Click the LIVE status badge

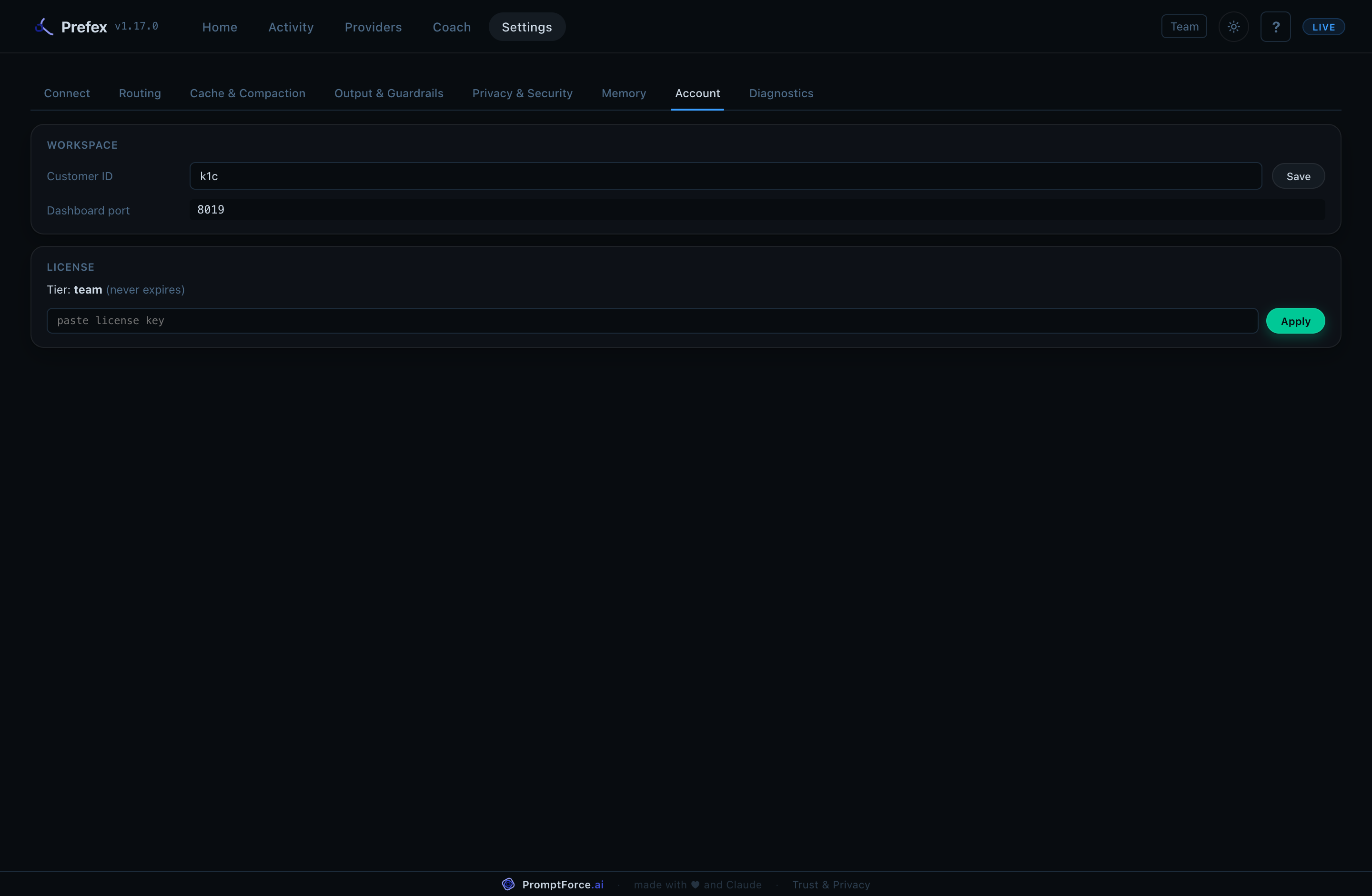(x=1323, y=27)
